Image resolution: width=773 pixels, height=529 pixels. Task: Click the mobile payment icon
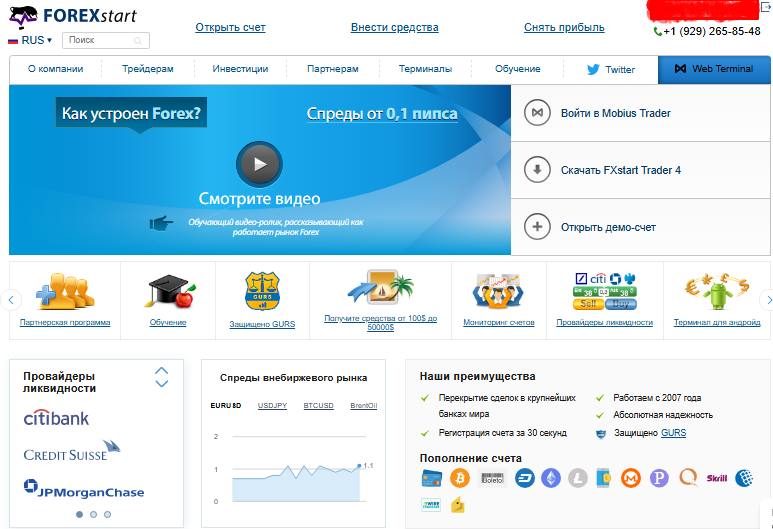tap(603, 478)
